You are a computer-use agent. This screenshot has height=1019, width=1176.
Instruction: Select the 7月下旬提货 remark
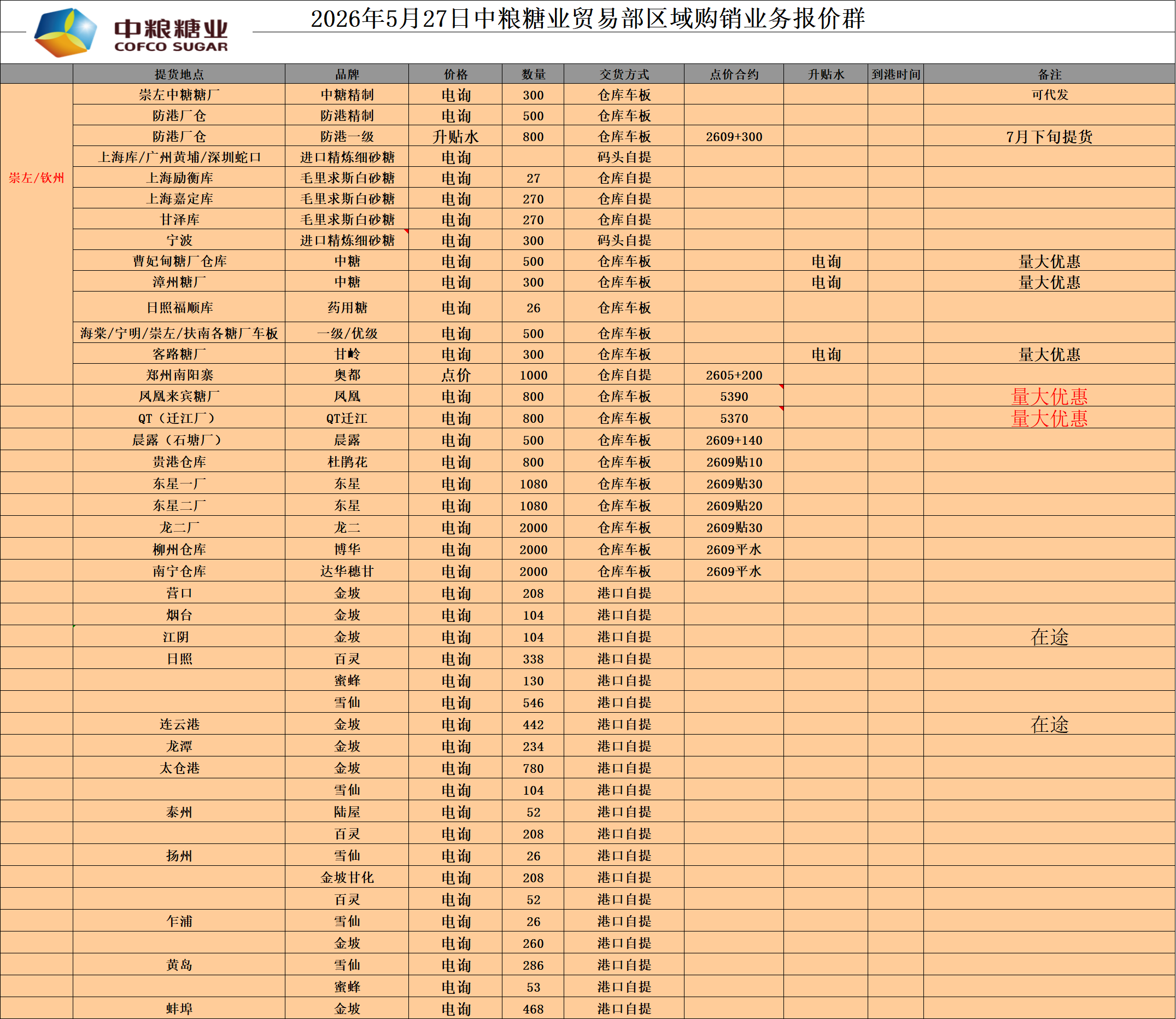[x=1049, y=137]
